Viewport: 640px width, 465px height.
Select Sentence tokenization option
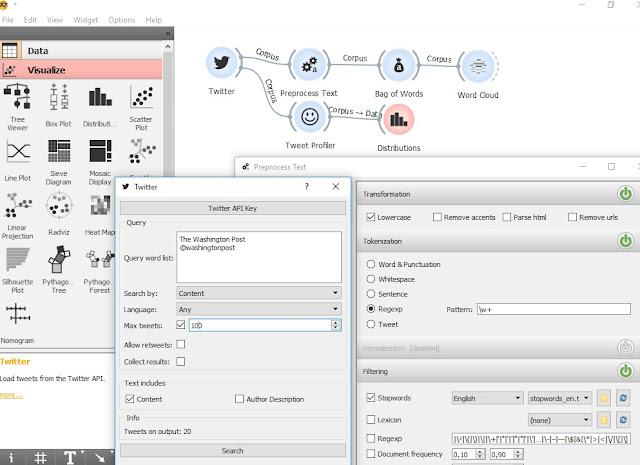(x=371, y=294)
